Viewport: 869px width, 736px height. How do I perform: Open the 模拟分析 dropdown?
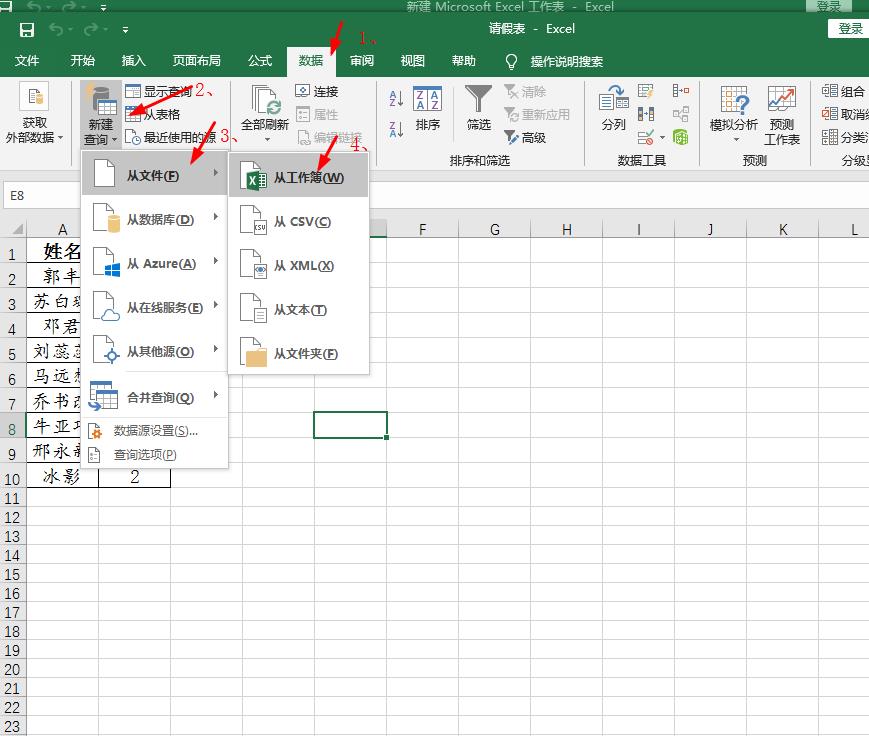734,115
